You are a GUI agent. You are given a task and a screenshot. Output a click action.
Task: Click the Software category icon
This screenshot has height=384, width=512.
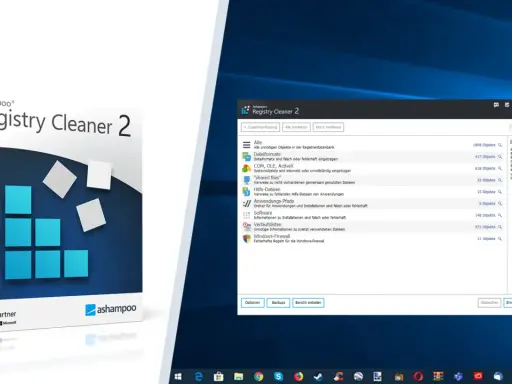point(246,215)
